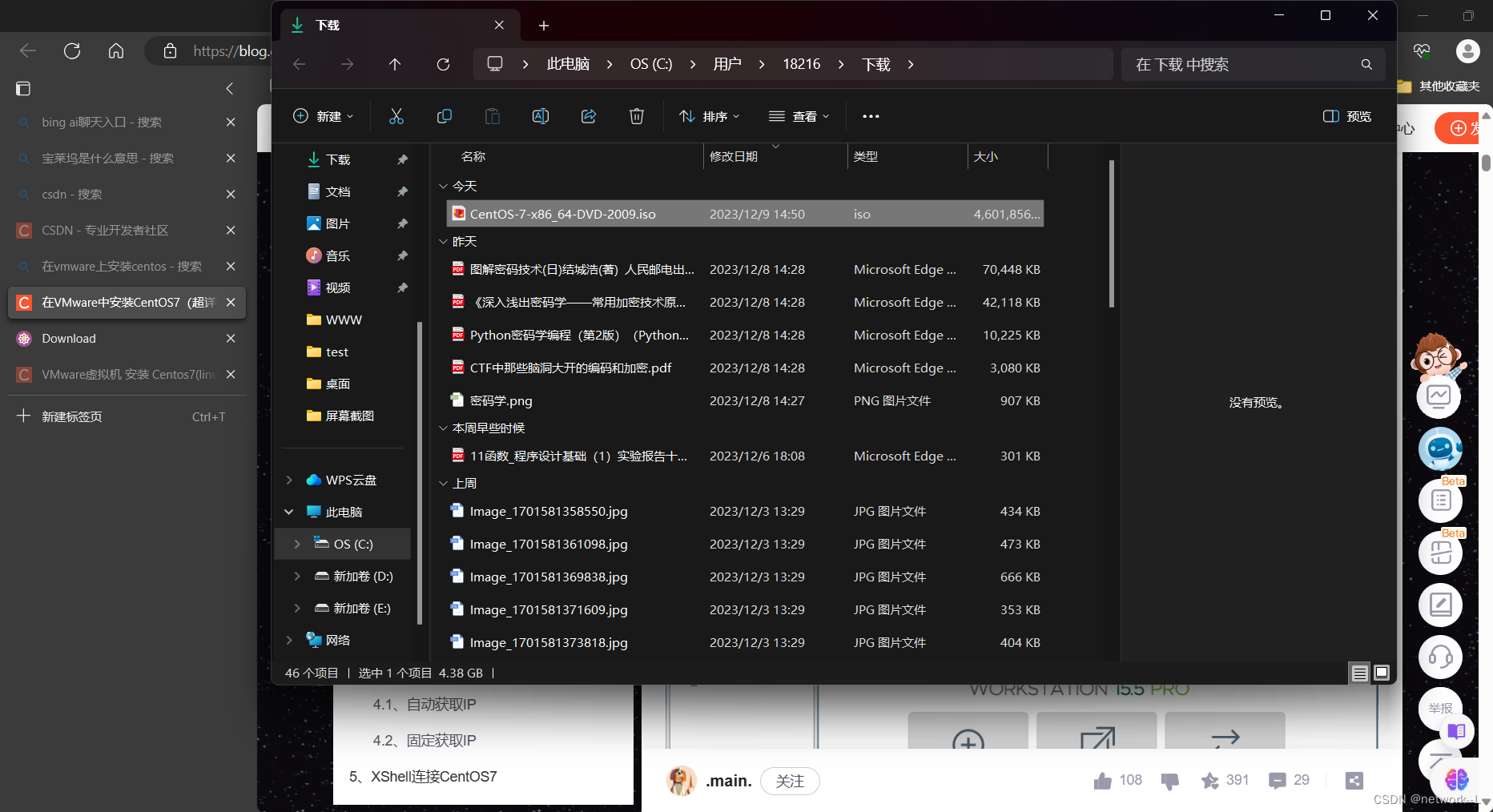This screenshot has height=812, width=1493.
Task: Open '4.2、固定获取IP' table of contents link
Action: [x=425, y=741]
